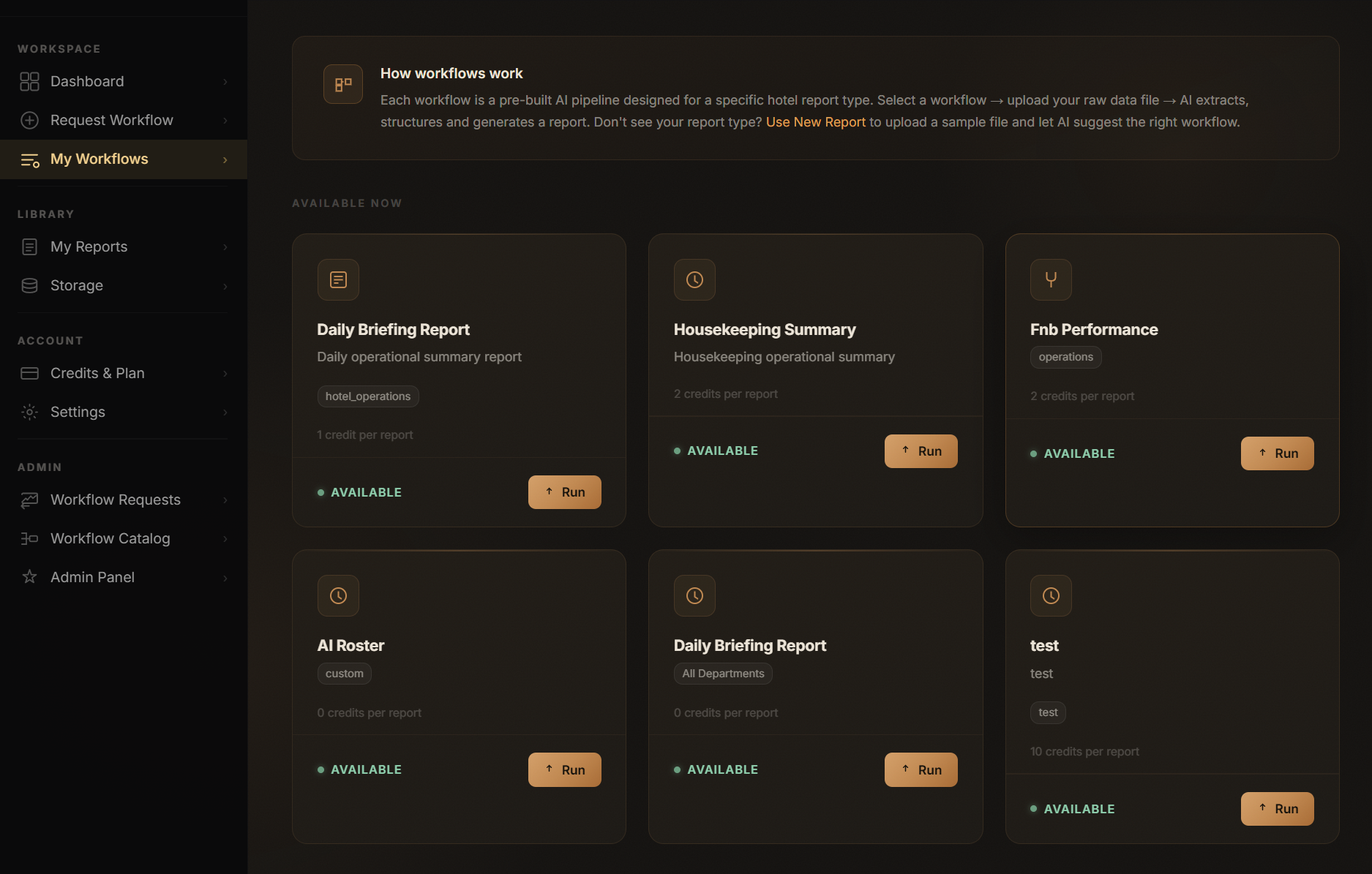Expand the Workflow Catalog chevron
This screenshot has width=1372, height=874.
point(225,539)
